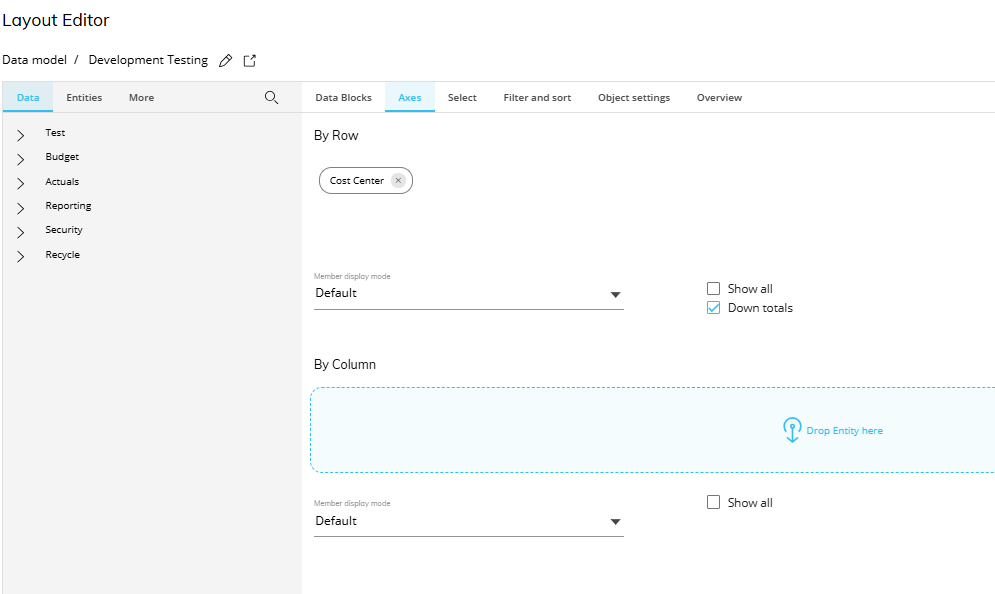Switch to the Entities tab

[84, 98]
